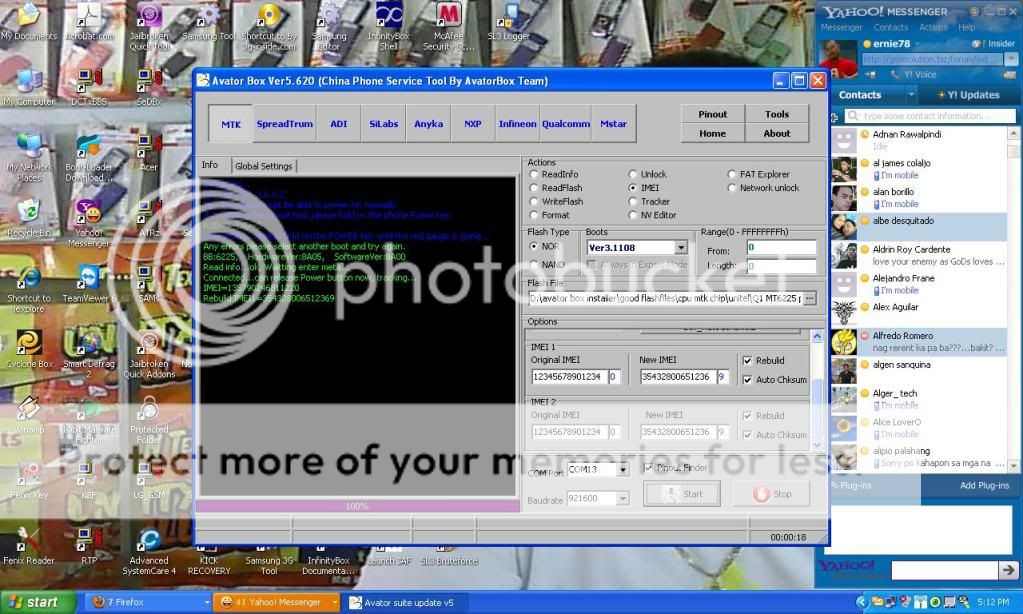
Task: Uncheck the IMEI 1 Rebuild checkbox
Action: 747,361
